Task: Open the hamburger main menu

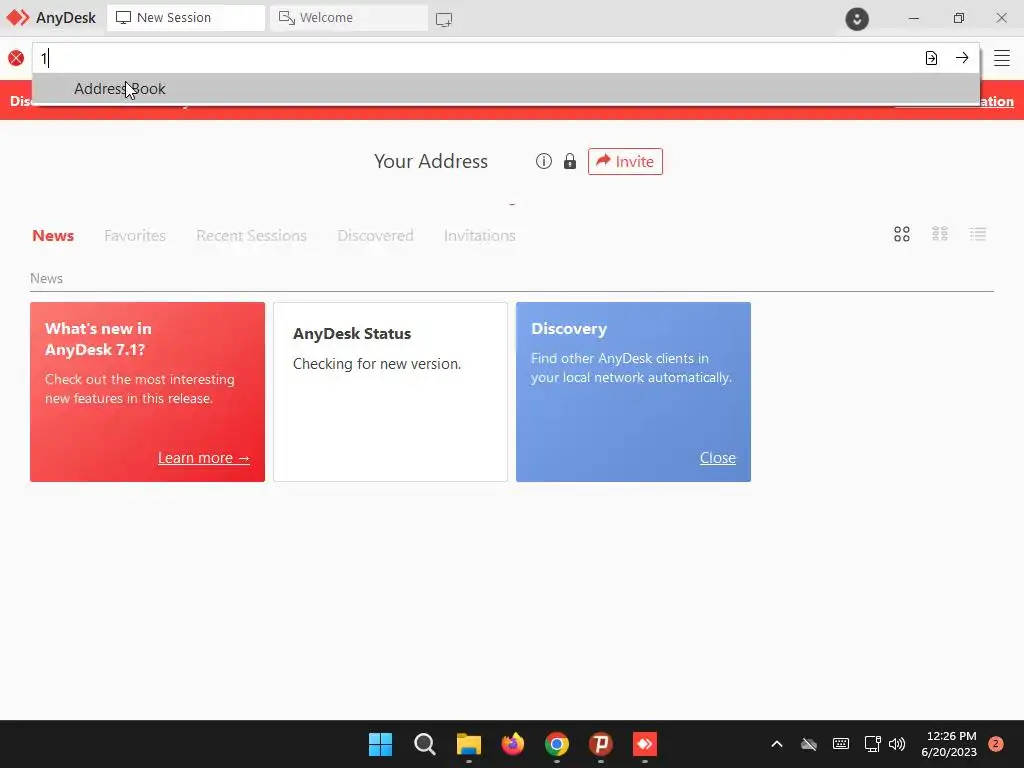Action: click(1002, 58)
